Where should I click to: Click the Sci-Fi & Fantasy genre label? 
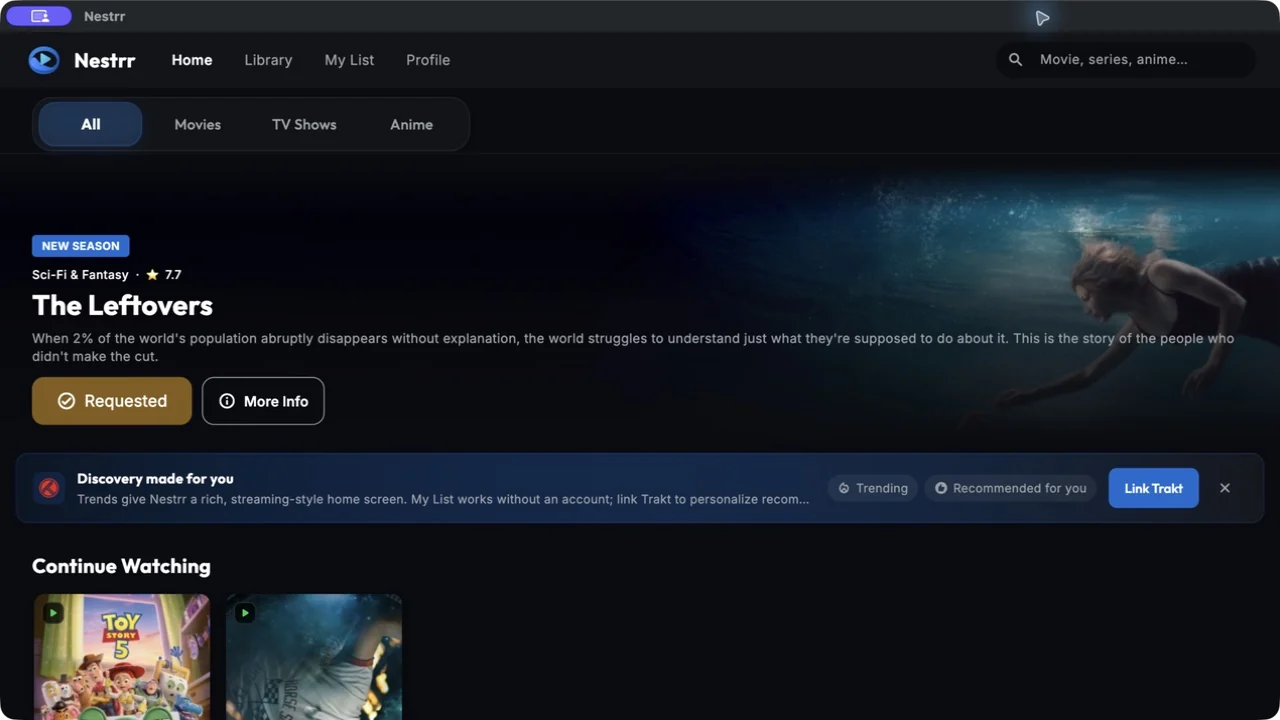click(80, 275)
